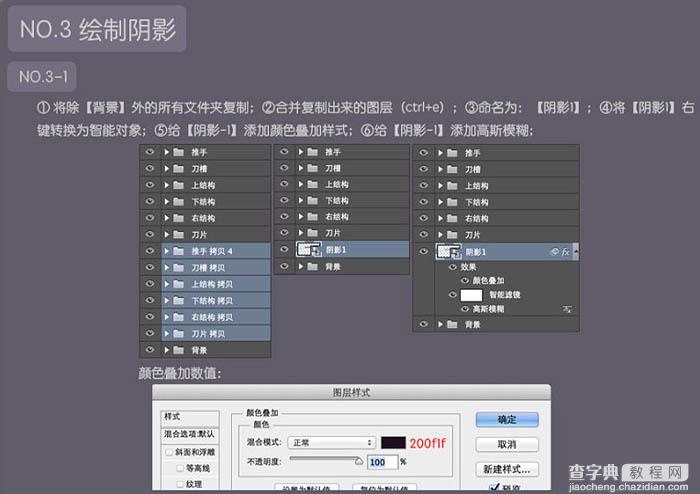Click the folder icon of 刀片 拷贝
The height and width of the screenshot is (494, 700).
coord(179,334)
